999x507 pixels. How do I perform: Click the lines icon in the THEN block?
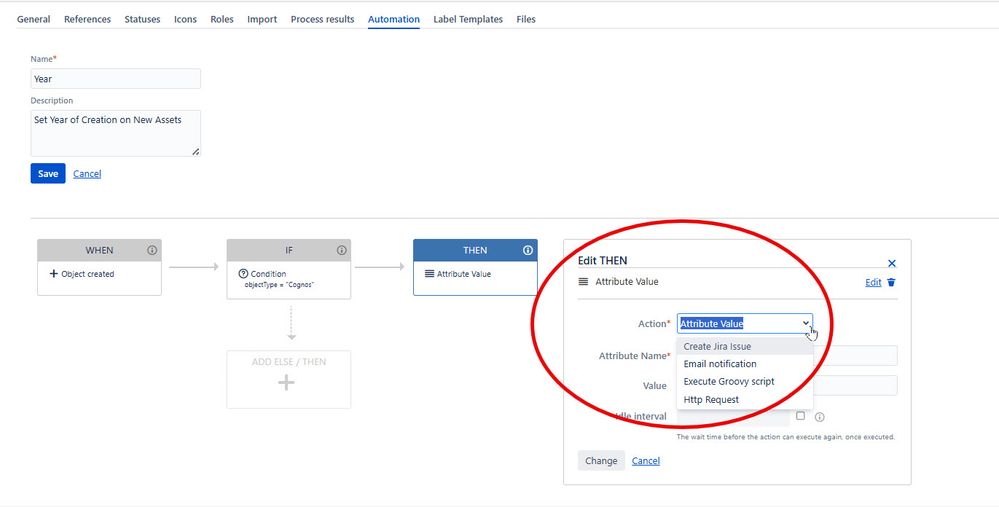pos(429,274)
